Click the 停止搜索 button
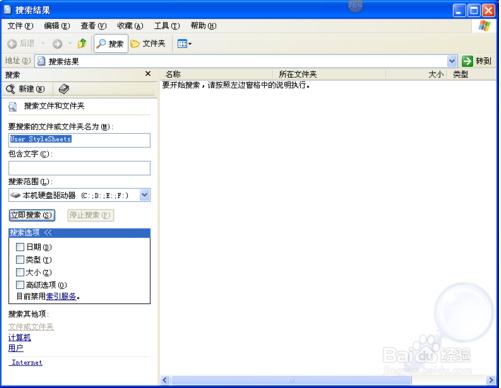501x388 pixels. tap(90, 215)
